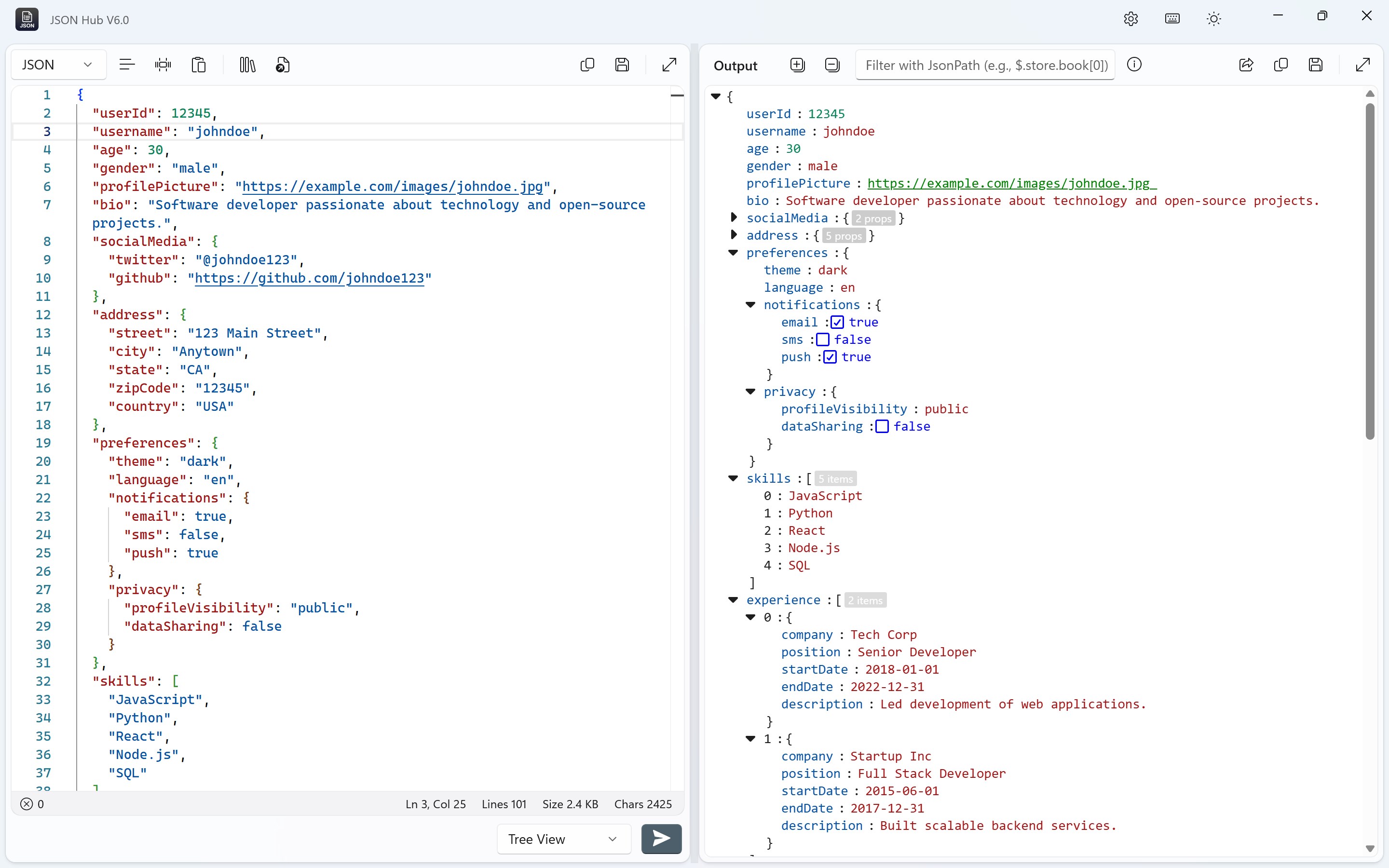Click the send button near Tree View
1389x868 pixels.
(661, 839)
